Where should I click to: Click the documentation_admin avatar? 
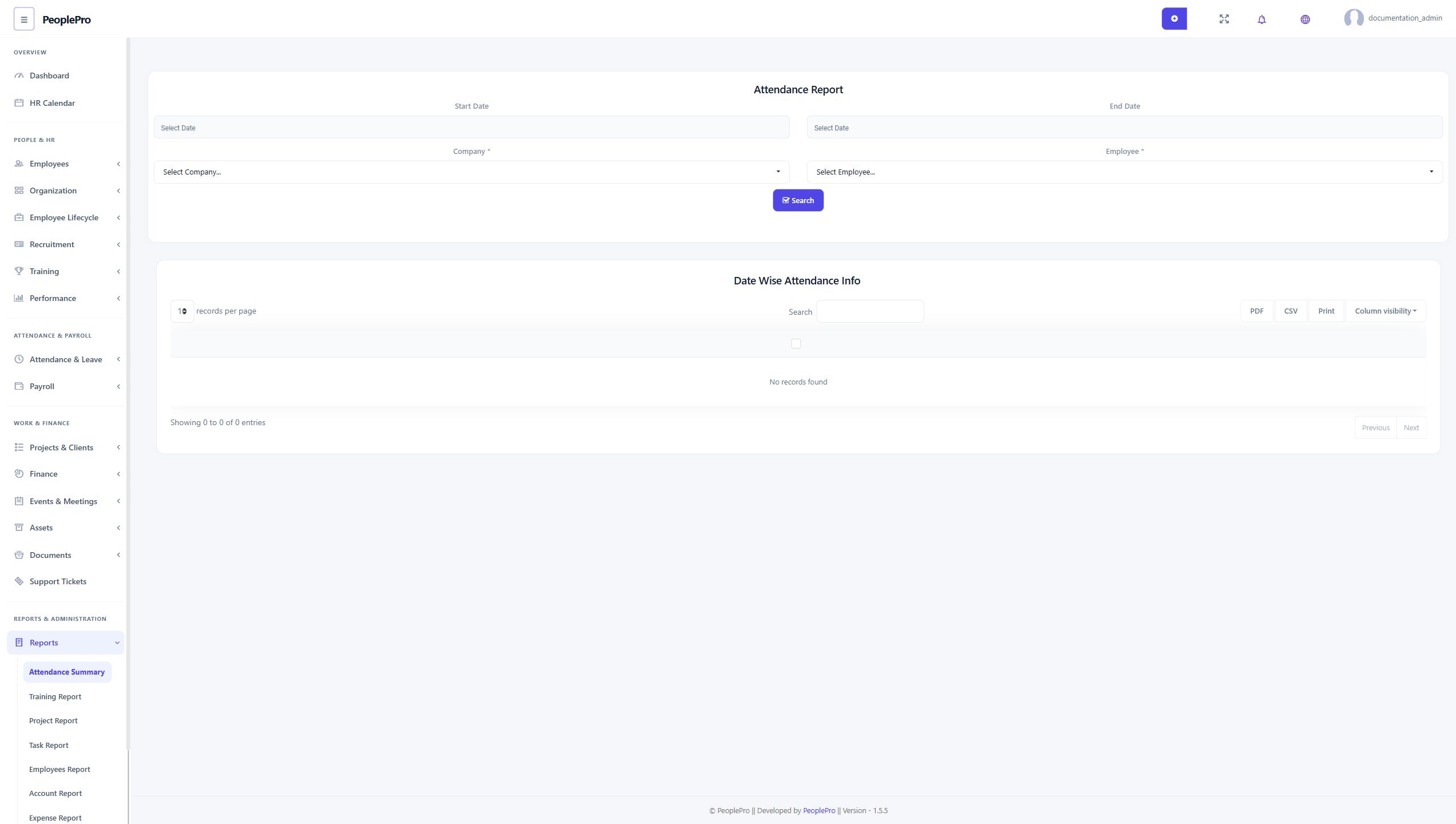click(x=1354, y=18)
